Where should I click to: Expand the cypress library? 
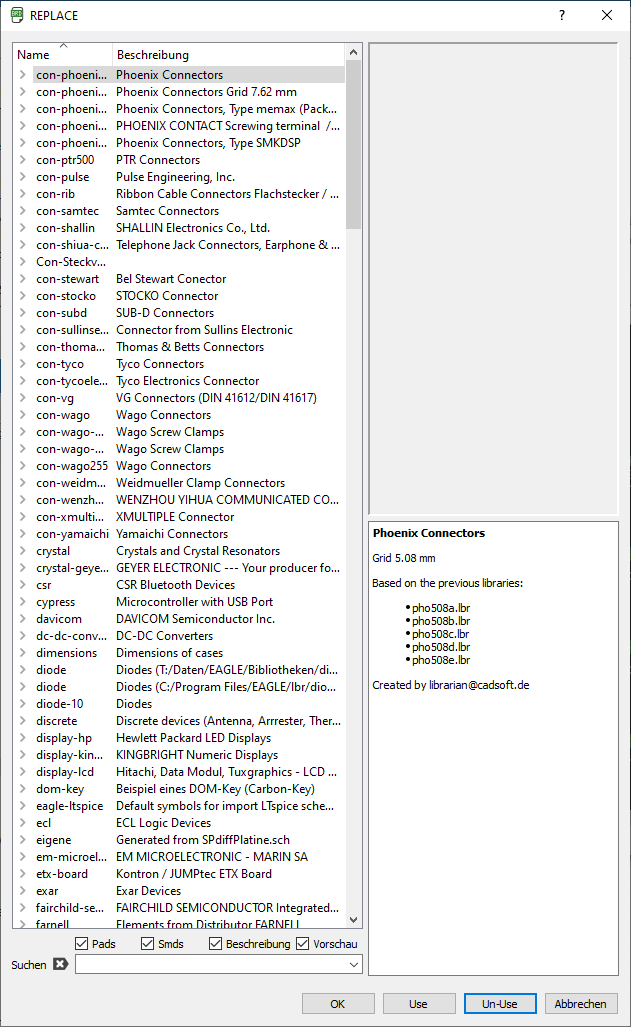(22, 602)
